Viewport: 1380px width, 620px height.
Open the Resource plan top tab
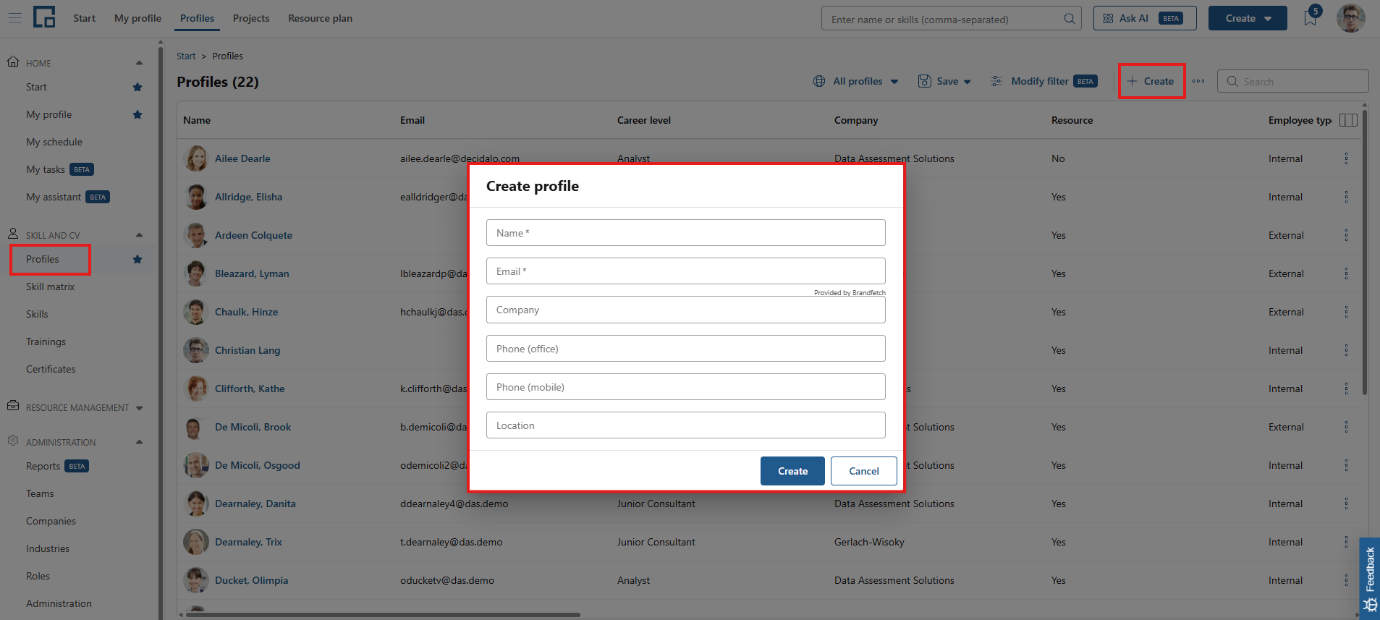pyautogui.click(x=320, y=18)
